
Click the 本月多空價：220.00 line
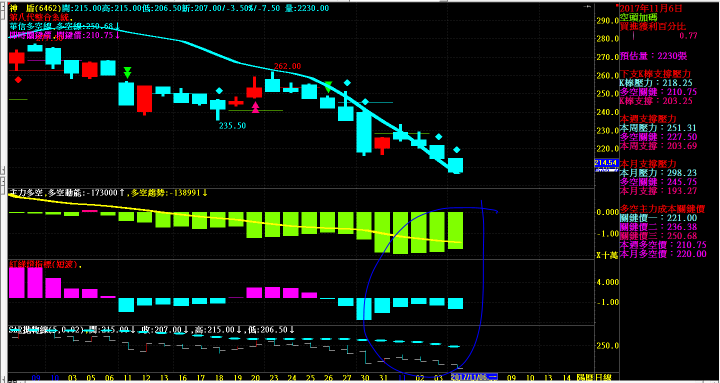[x=663, y=253]
